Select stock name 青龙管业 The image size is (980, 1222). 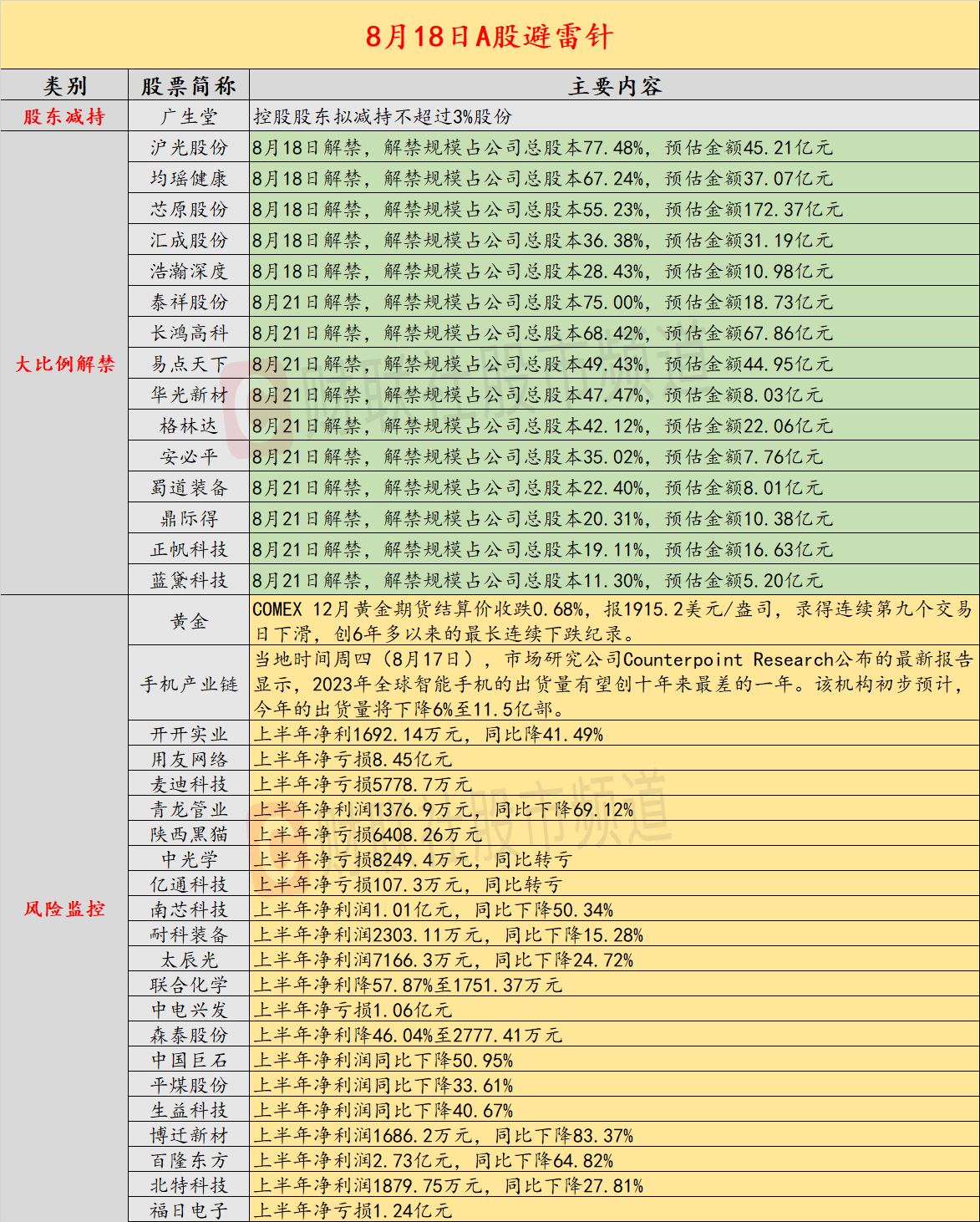tap(189, 809)
